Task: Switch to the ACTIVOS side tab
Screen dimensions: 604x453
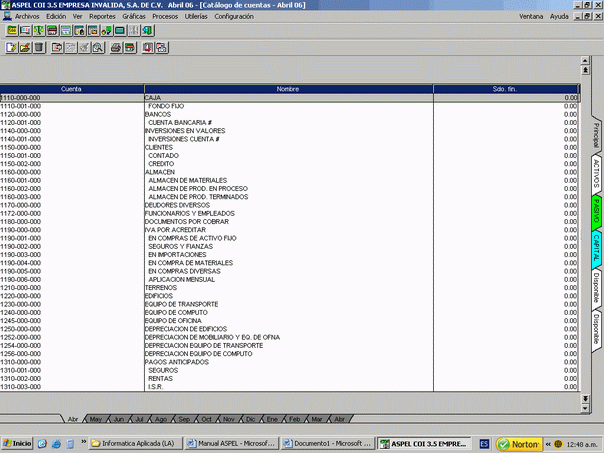Action: [596, 174]
